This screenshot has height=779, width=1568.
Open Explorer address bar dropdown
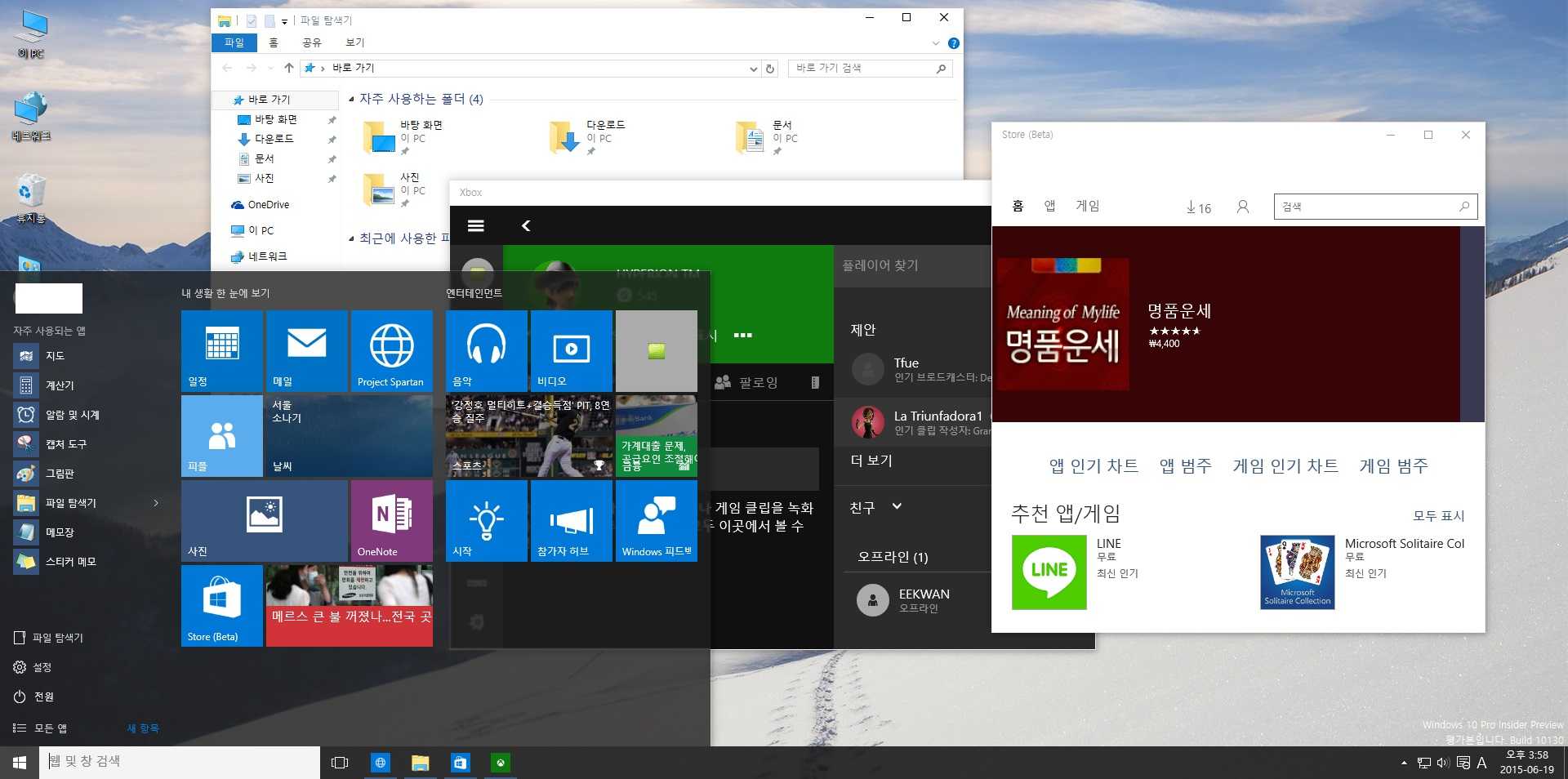[x=753, y=69]
